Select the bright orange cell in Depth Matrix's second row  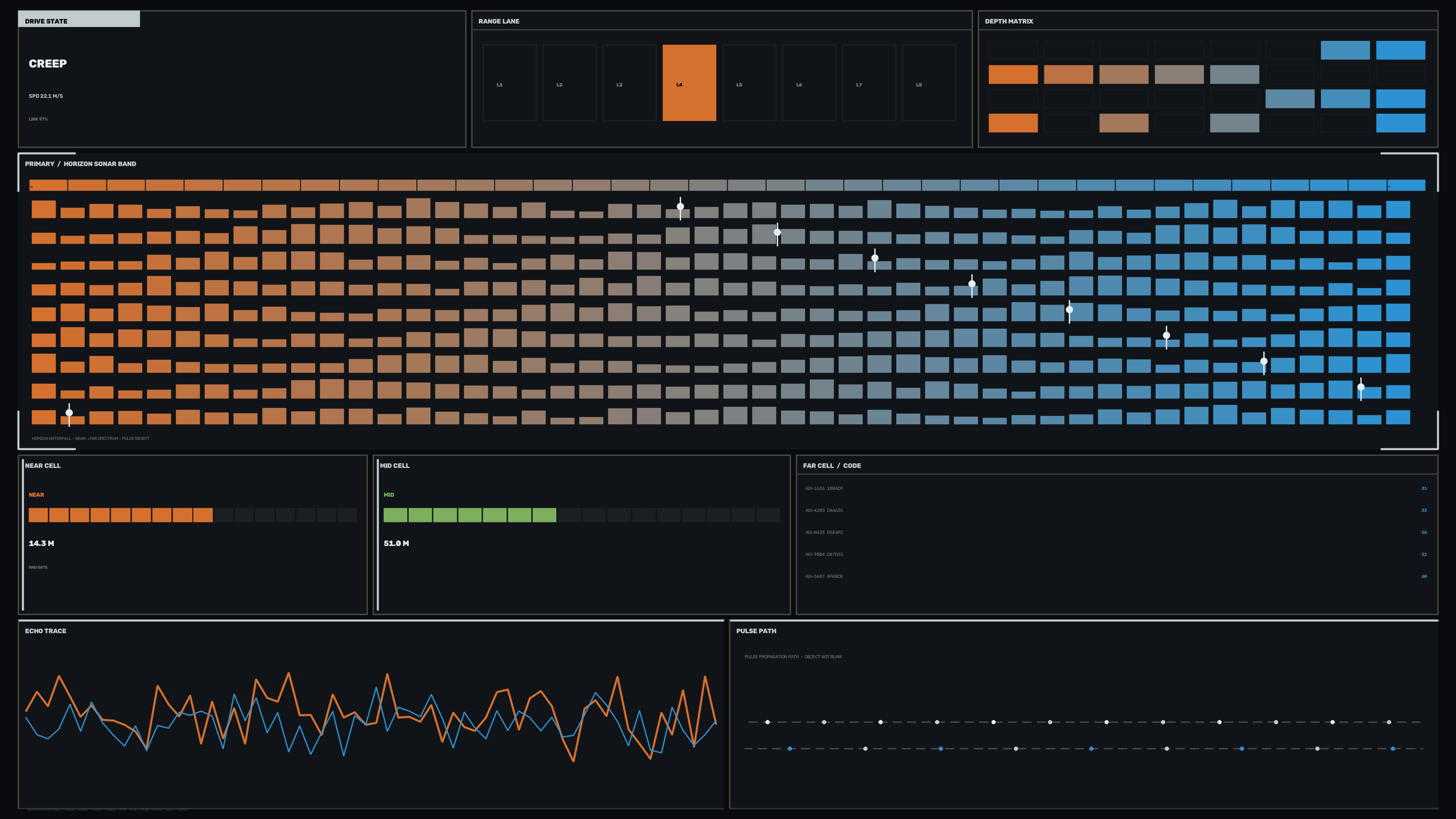coord(1013,75)
